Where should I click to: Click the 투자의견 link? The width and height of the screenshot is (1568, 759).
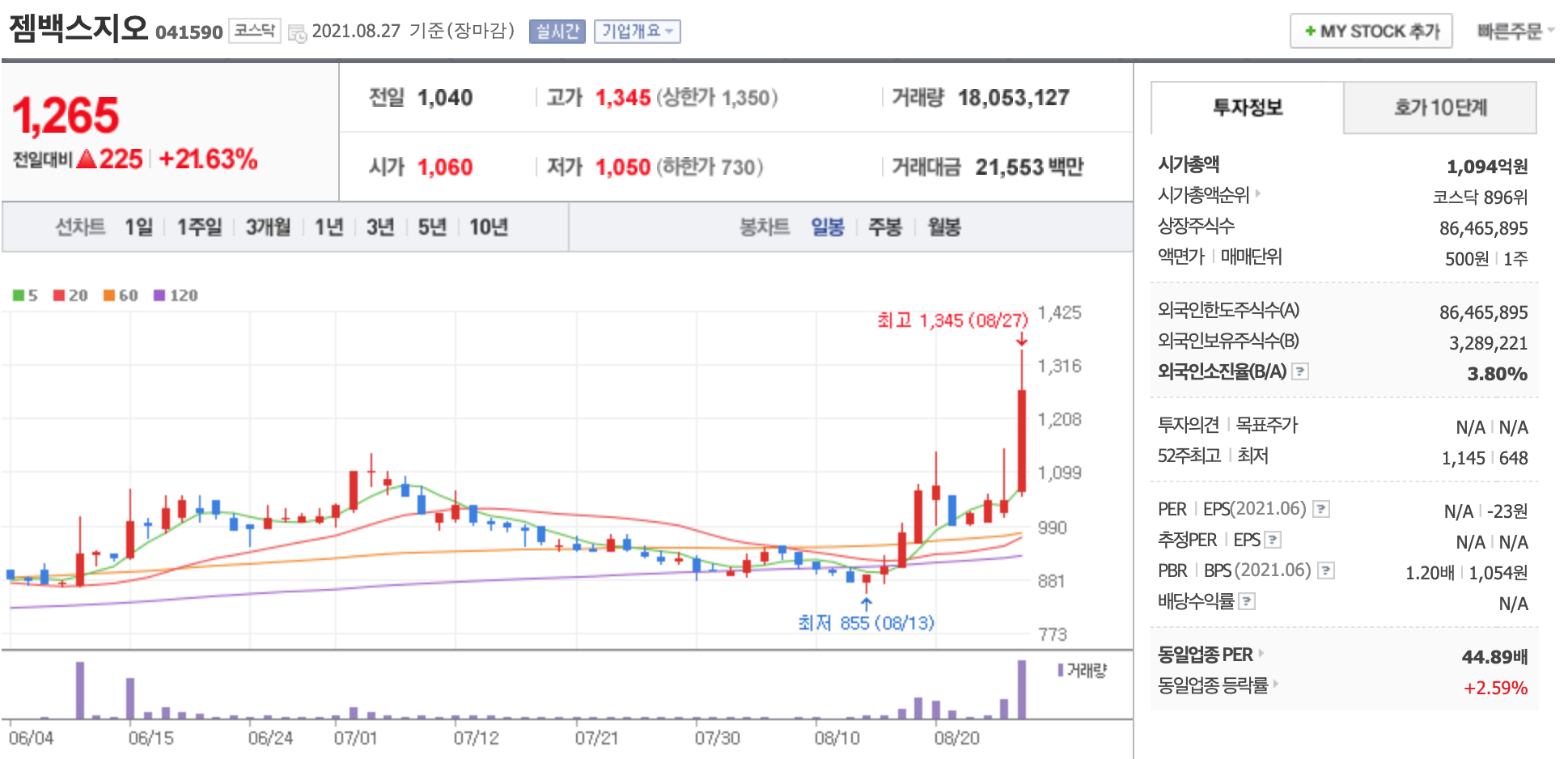point(1189,425)
